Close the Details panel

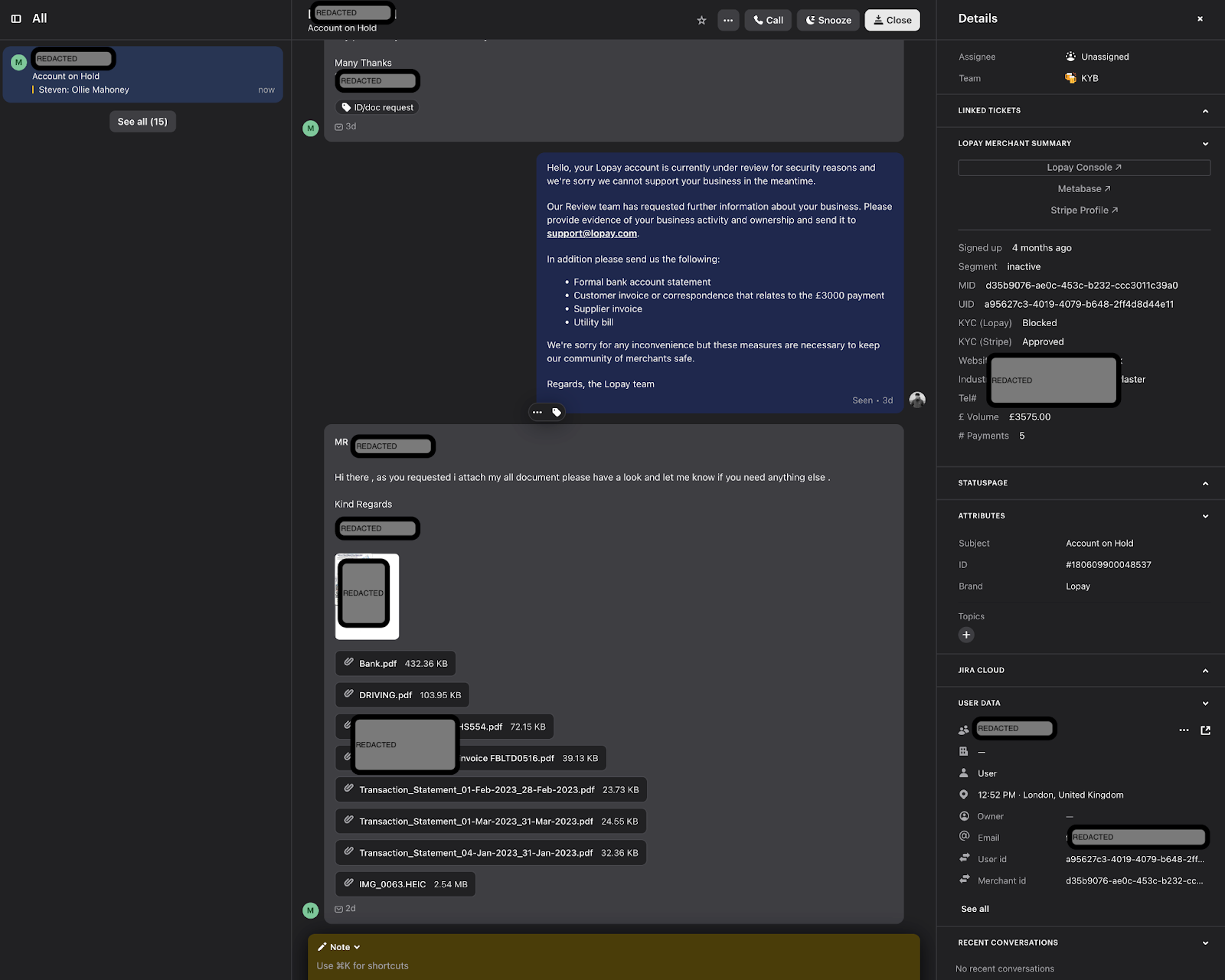click(x=1200, y=19)
